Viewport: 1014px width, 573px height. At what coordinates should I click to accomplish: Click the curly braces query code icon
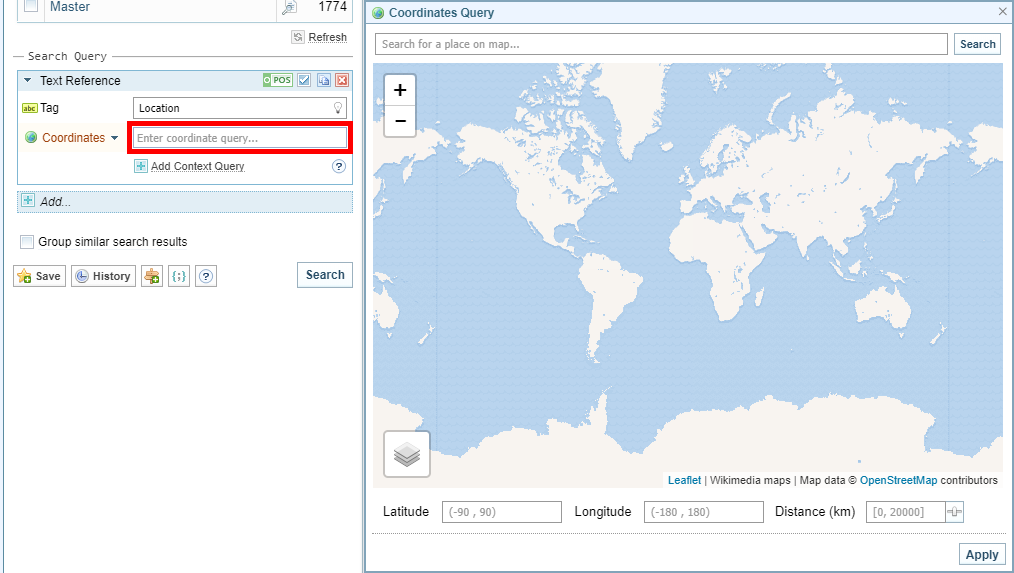179,276
